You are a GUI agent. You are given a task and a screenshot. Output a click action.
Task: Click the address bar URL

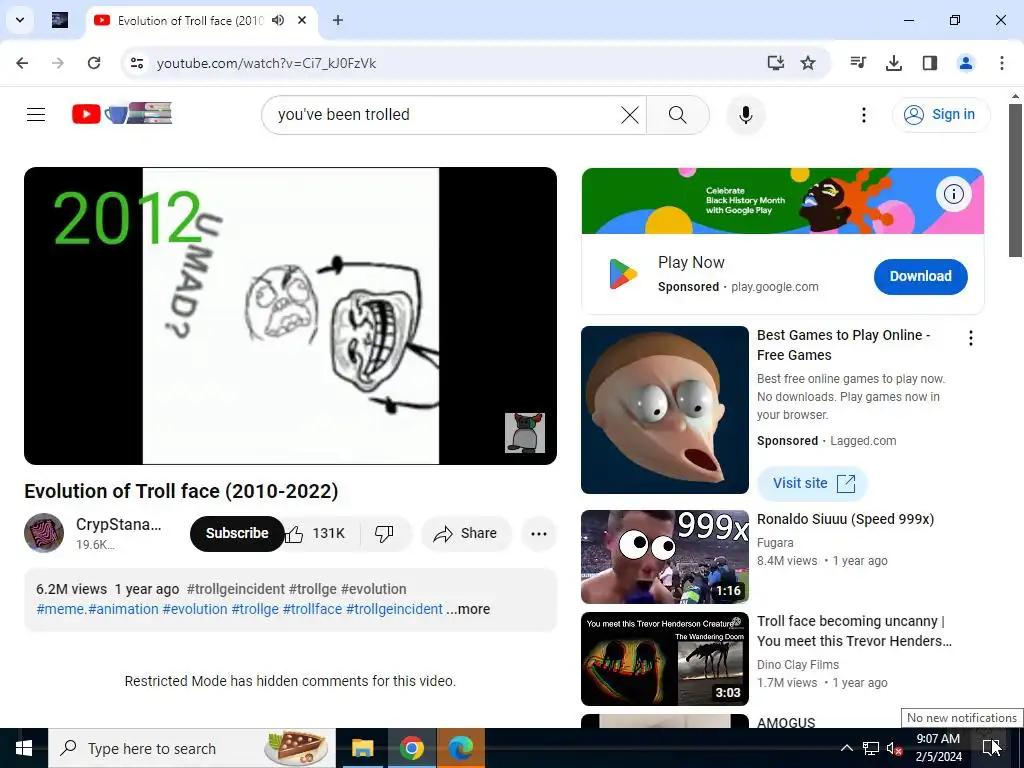pos(266,63)
